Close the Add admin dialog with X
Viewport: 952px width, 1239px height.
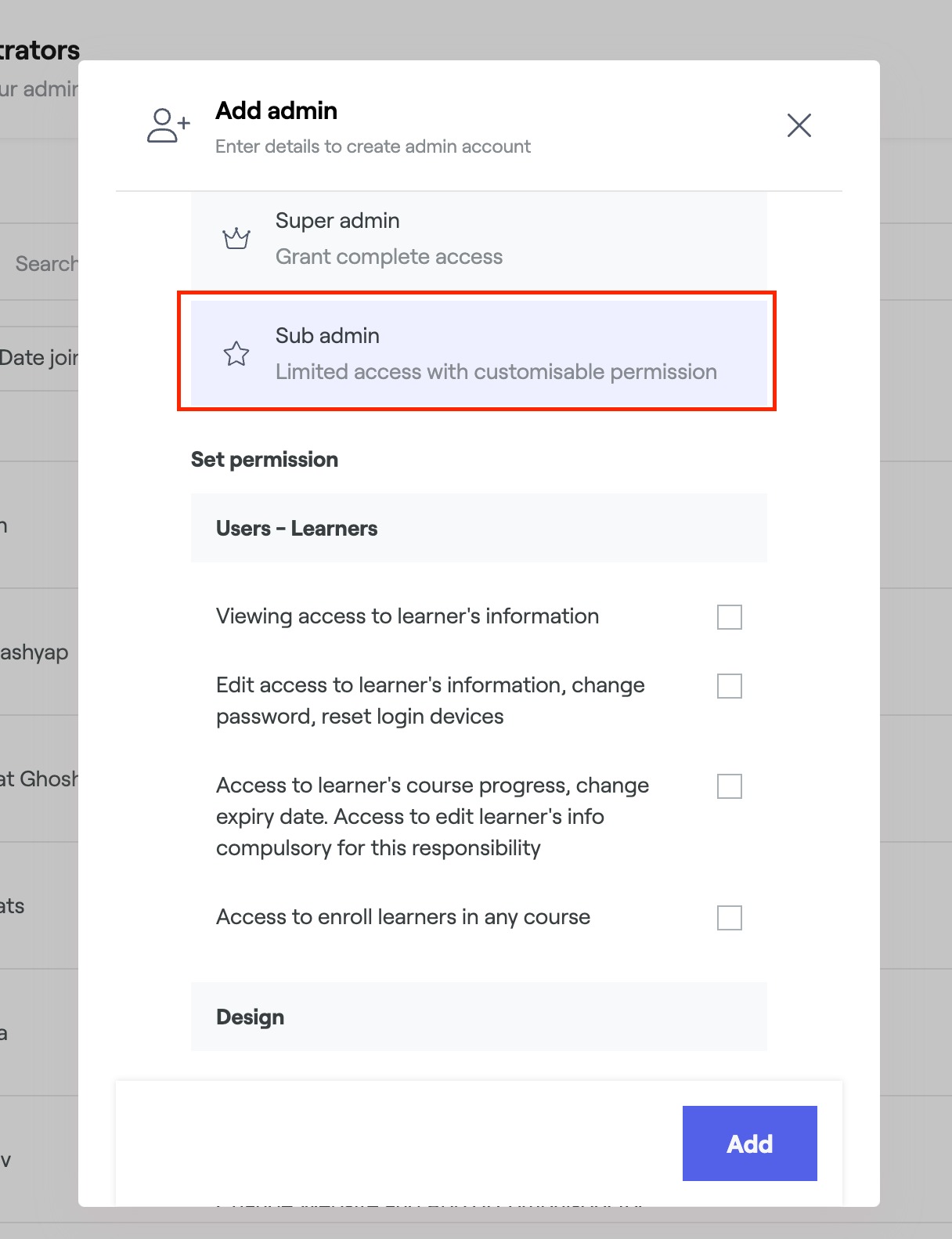point(799,125)
